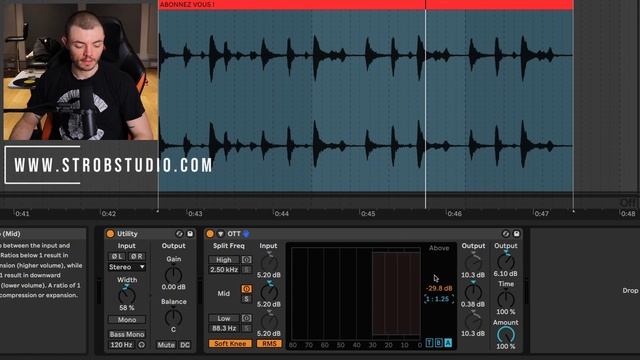Adjust the Low band input knob
The height and width of the screenshot is (360, 640).
(269, 321)
